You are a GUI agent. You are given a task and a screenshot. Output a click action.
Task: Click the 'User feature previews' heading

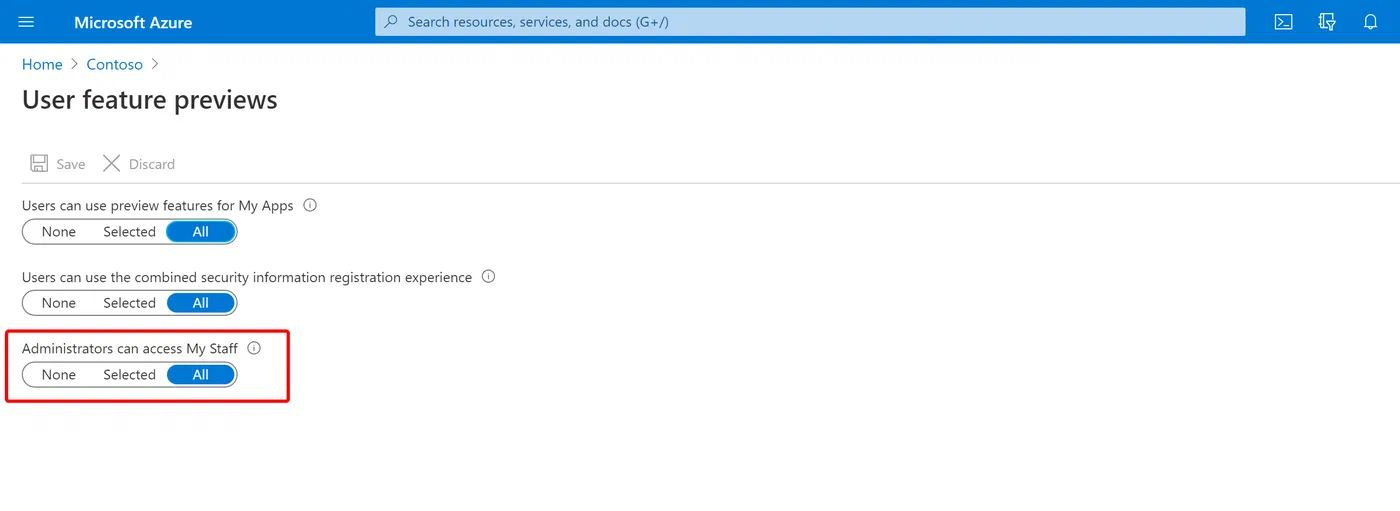click(150, 100)
